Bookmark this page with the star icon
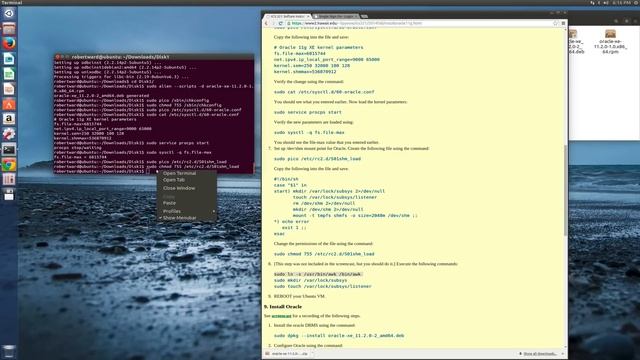The height and width of the screenshot is (360, 640). tap(555, 23)
